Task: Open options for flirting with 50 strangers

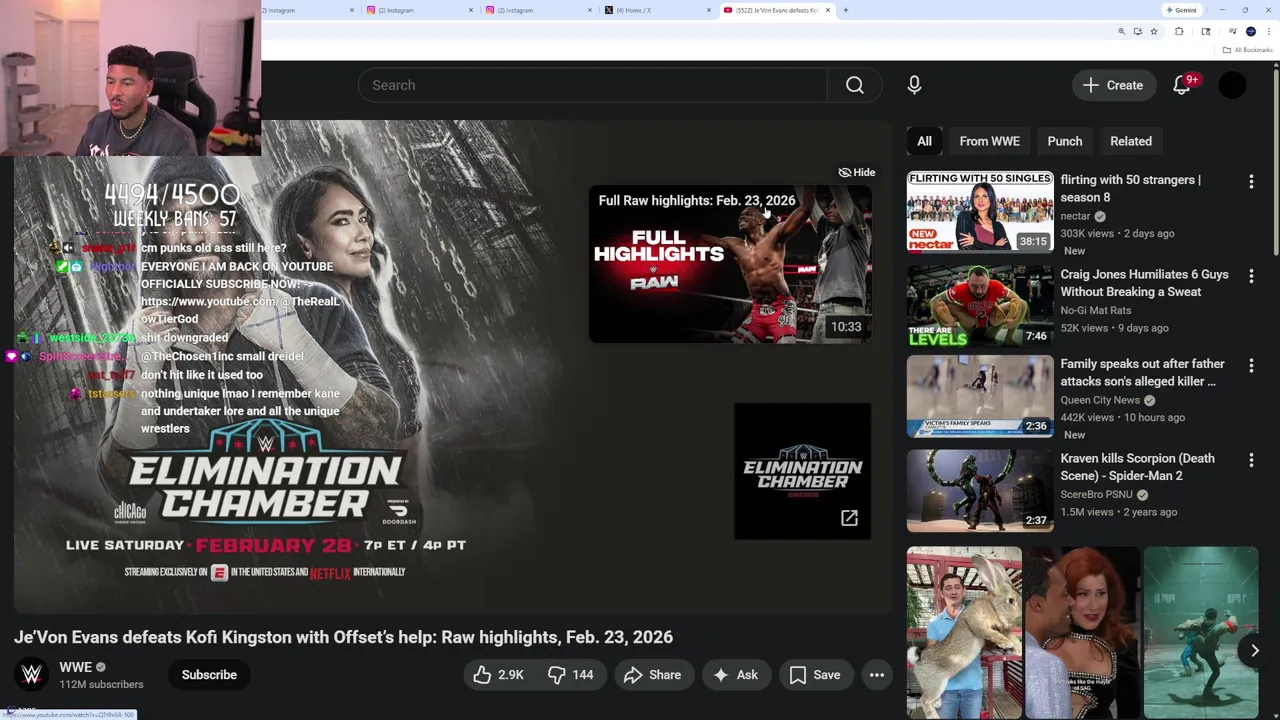Action: tap(1251, 181)
